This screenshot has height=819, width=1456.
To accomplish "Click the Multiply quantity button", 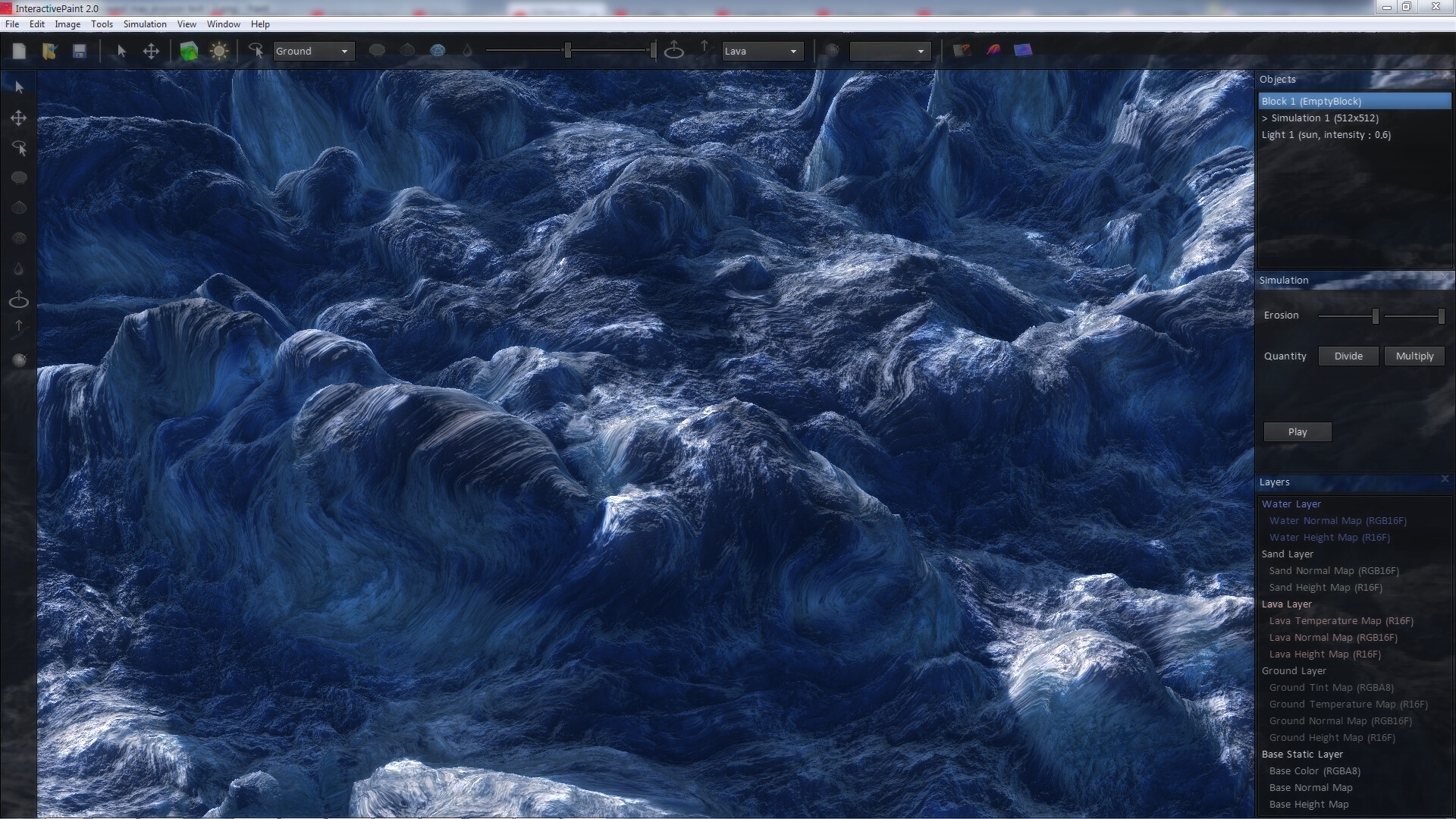I will pos(1414,356).
